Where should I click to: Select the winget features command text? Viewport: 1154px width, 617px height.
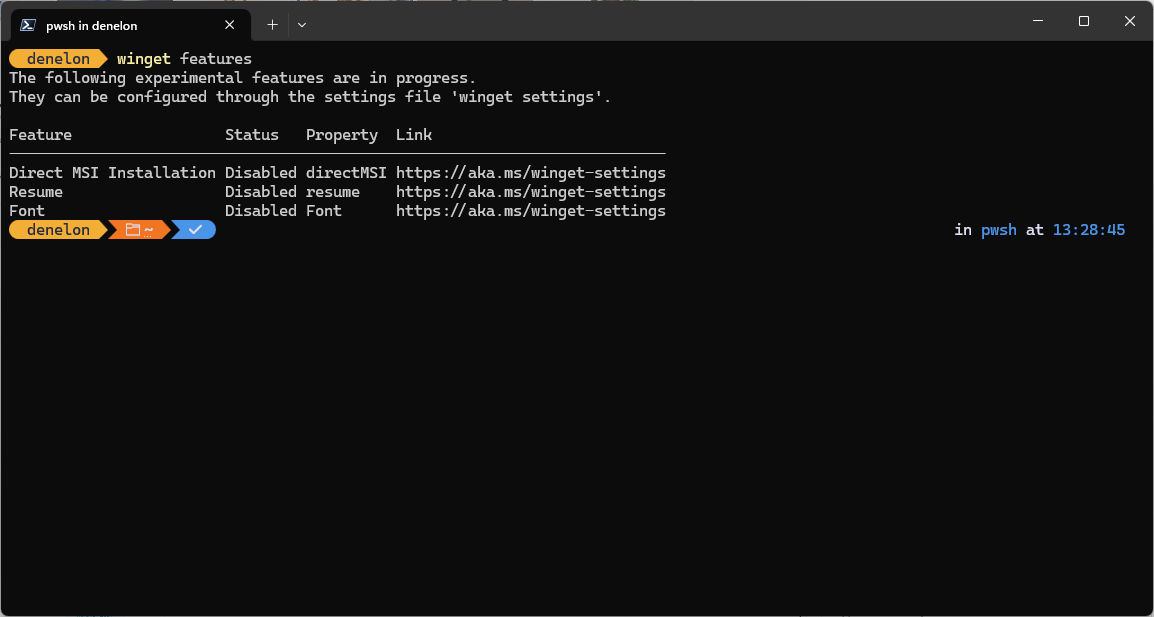click(183, 58)
